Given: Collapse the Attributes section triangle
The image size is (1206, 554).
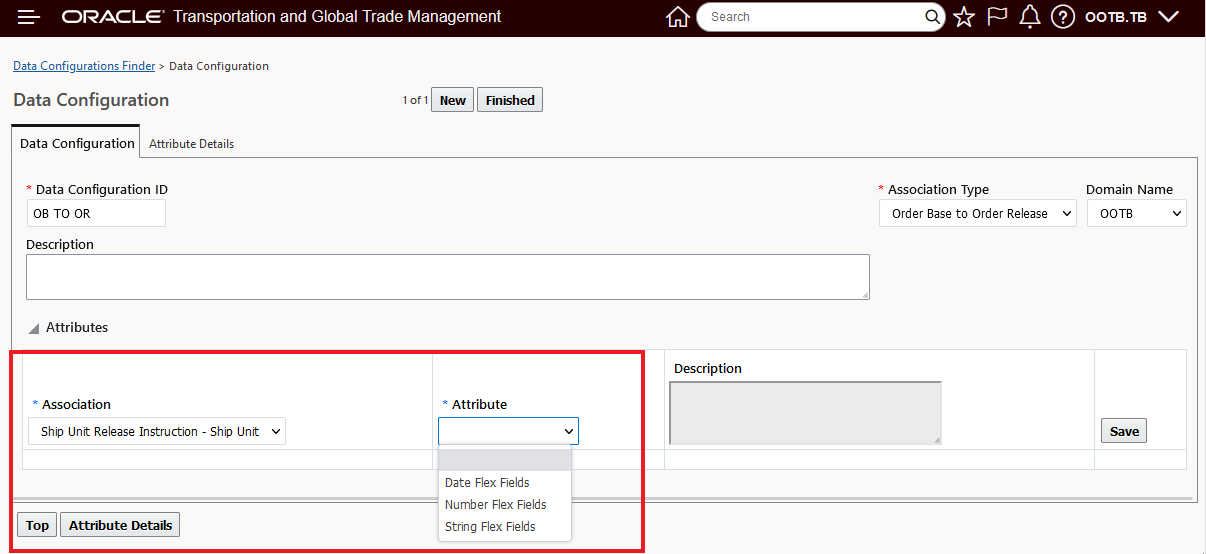Looking at the screenshot, I should (x=34, y=328).
